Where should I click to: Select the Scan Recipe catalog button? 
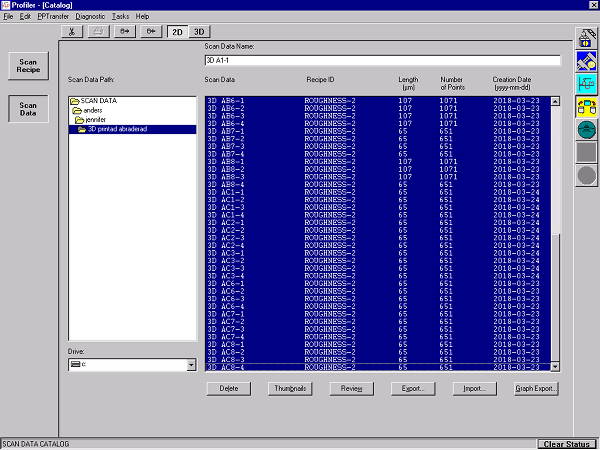point(28,66)
